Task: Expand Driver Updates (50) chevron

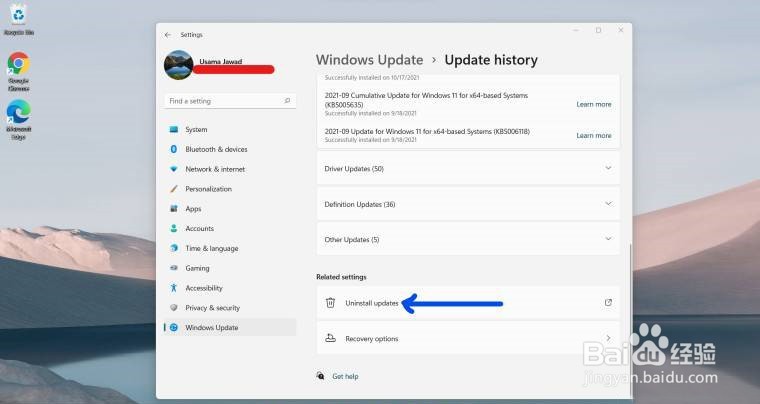Action: pyautogui.click(x=608, y=168)
